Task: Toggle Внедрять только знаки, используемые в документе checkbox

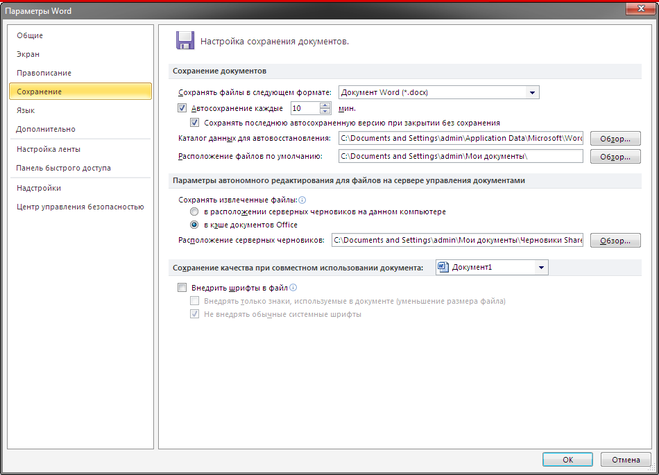Action: point(194,301)
